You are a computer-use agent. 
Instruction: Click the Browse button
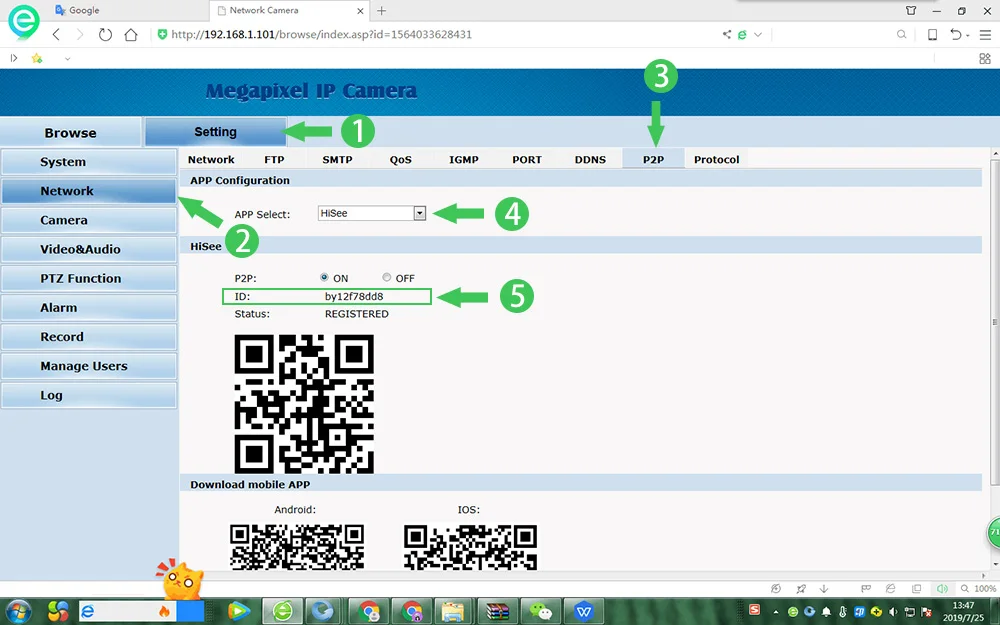click(x=70, y=133)
